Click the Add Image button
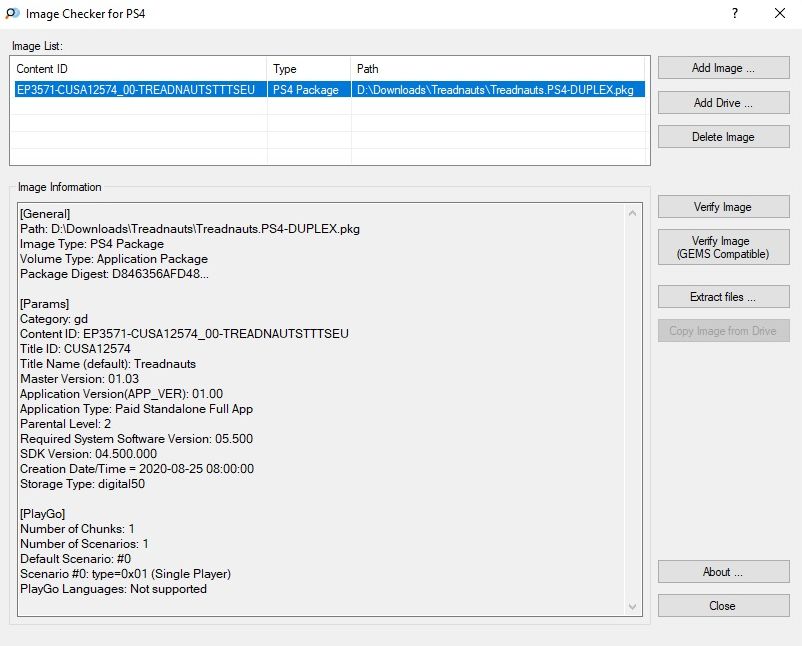Screen dimensions: 802x646 click(723, 68)
